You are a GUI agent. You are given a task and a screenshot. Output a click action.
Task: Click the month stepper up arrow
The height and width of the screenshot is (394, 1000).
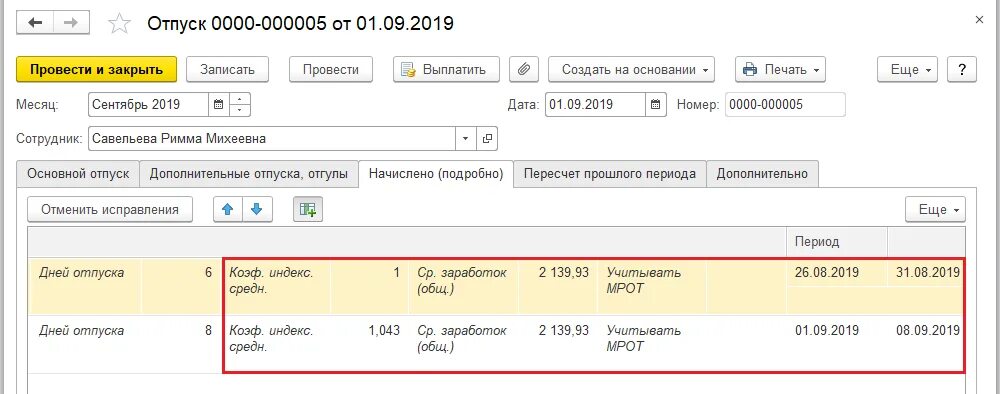240,99
